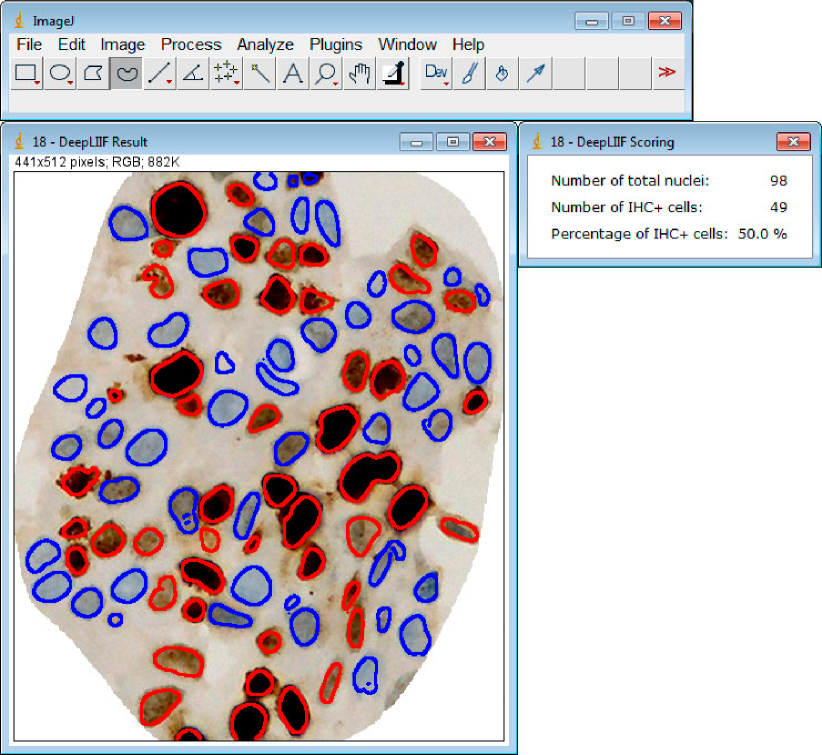The width and height of the screenshot is (822, 755).
Task: Select the Brush tool
Action: click(x=468, y=73)
